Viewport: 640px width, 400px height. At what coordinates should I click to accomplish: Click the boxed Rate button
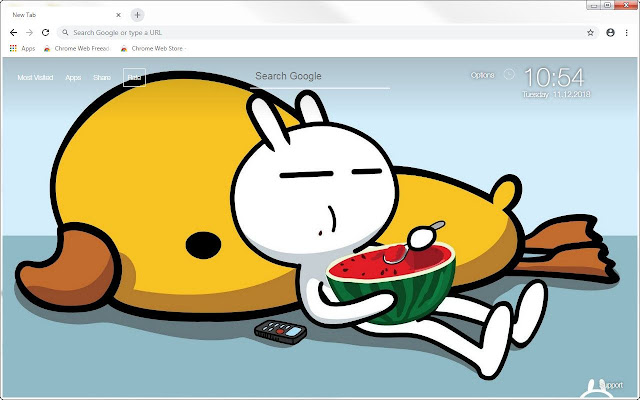pos(134,78)
